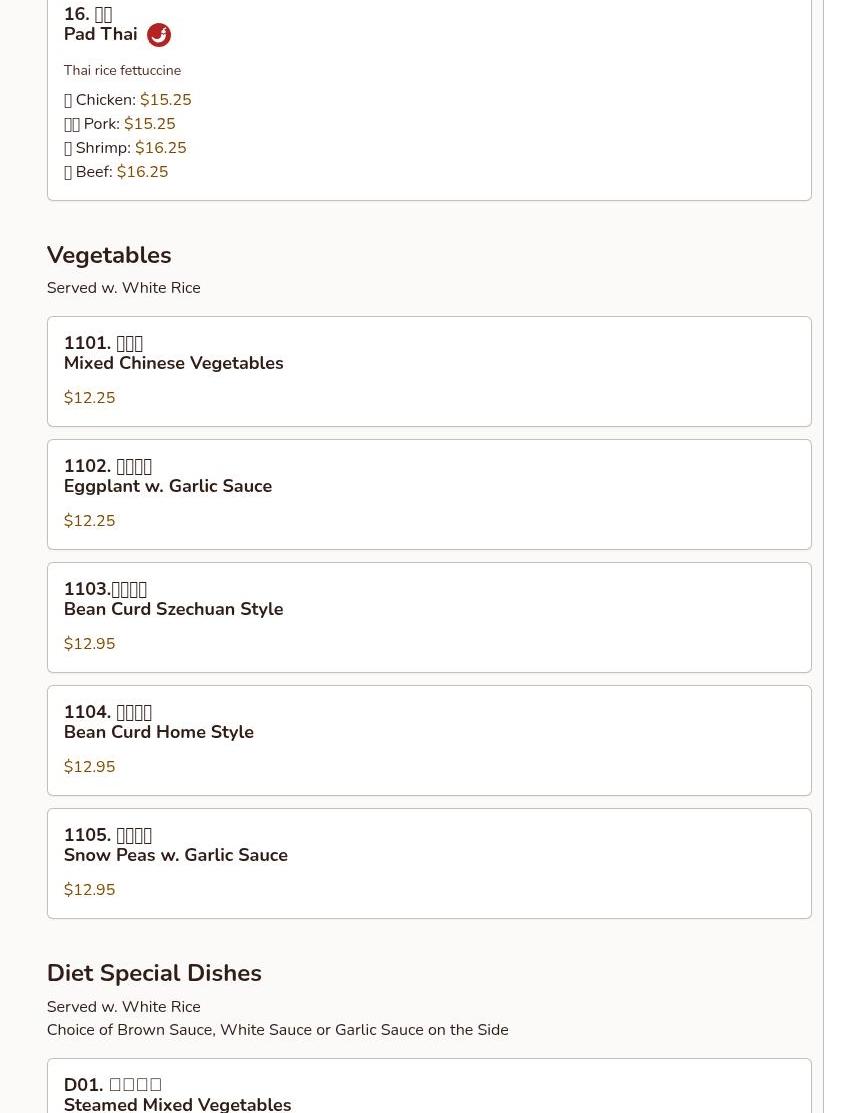Click the $12.95 price under Bean Curd Home Style
The width and height of the screenshot is (844, 1113).
coord(89,767)
